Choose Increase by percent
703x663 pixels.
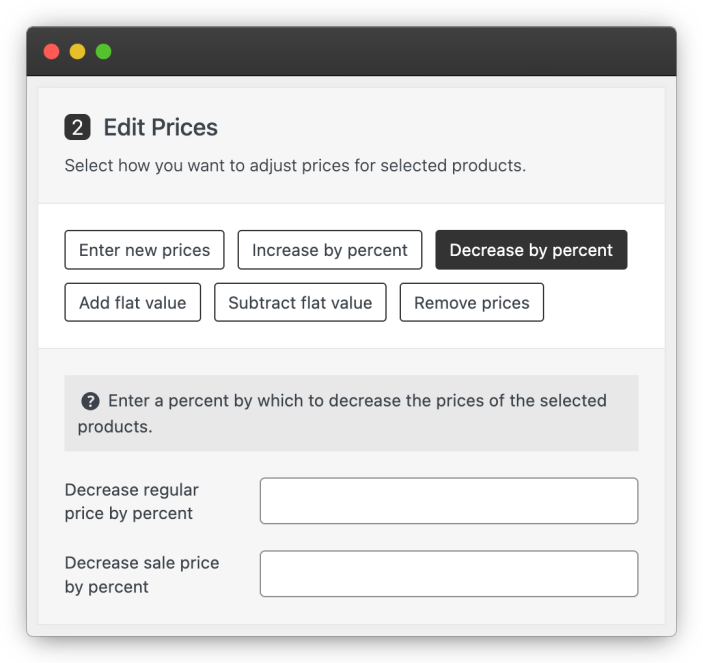point(329,250)
